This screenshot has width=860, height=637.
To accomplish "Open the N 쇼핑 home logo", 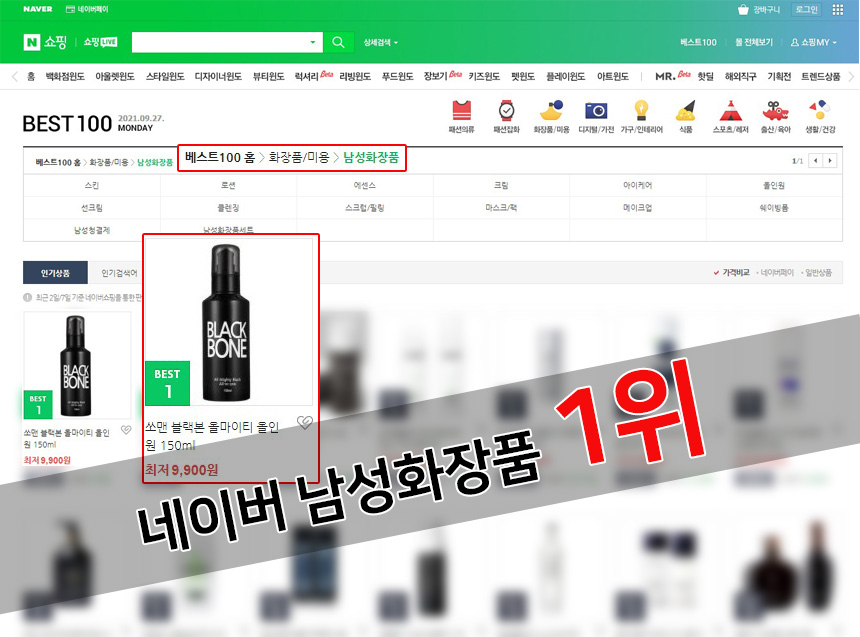I will [x=45, y=42].
